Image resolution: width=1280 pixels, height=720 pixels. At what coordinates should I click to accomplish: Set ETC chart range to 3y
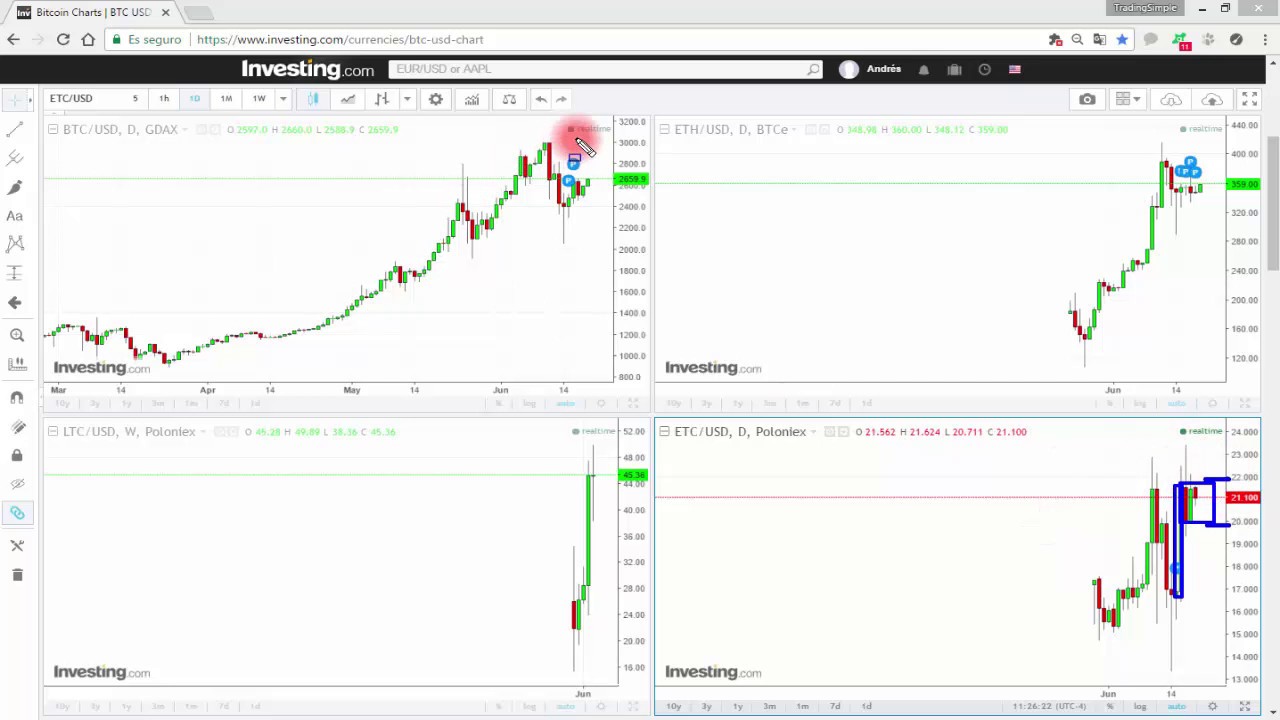706,706
